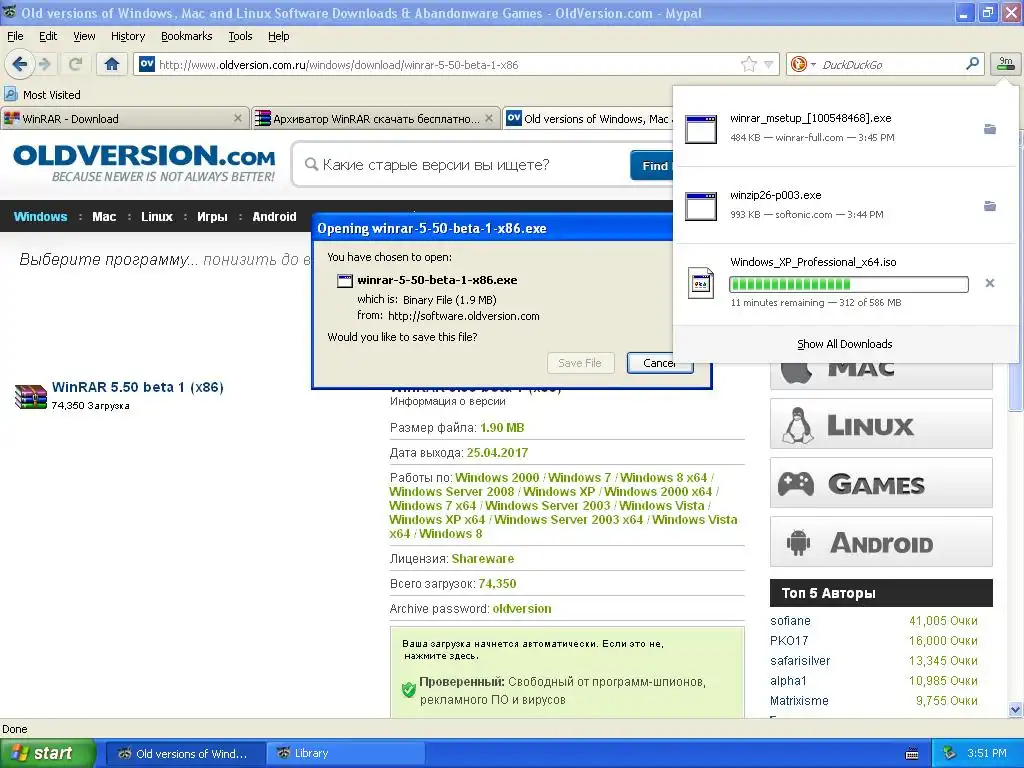1024x768 pixels.
Task: Switch to the WinRAR - Download tab
Action: pyautogui.click(x=124, y=118)
